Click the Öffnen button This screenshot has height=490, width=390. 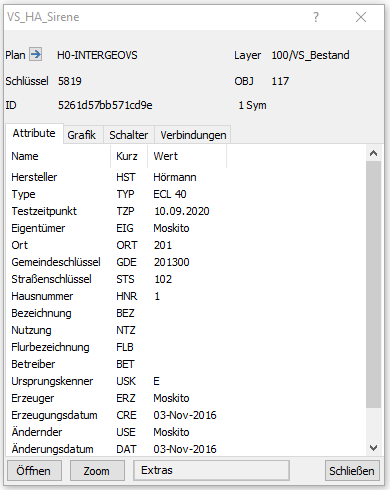pyautogui.click(x=34, y=471)
